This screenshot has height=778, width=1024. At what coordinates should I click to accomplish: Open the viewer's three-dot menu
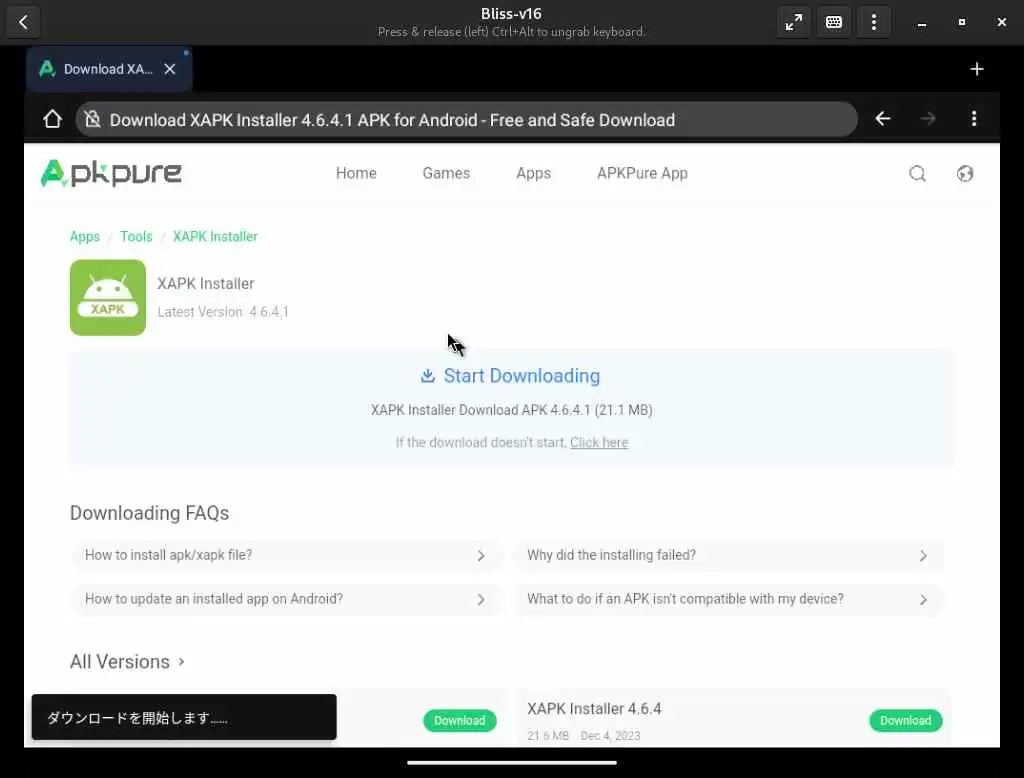874,22
